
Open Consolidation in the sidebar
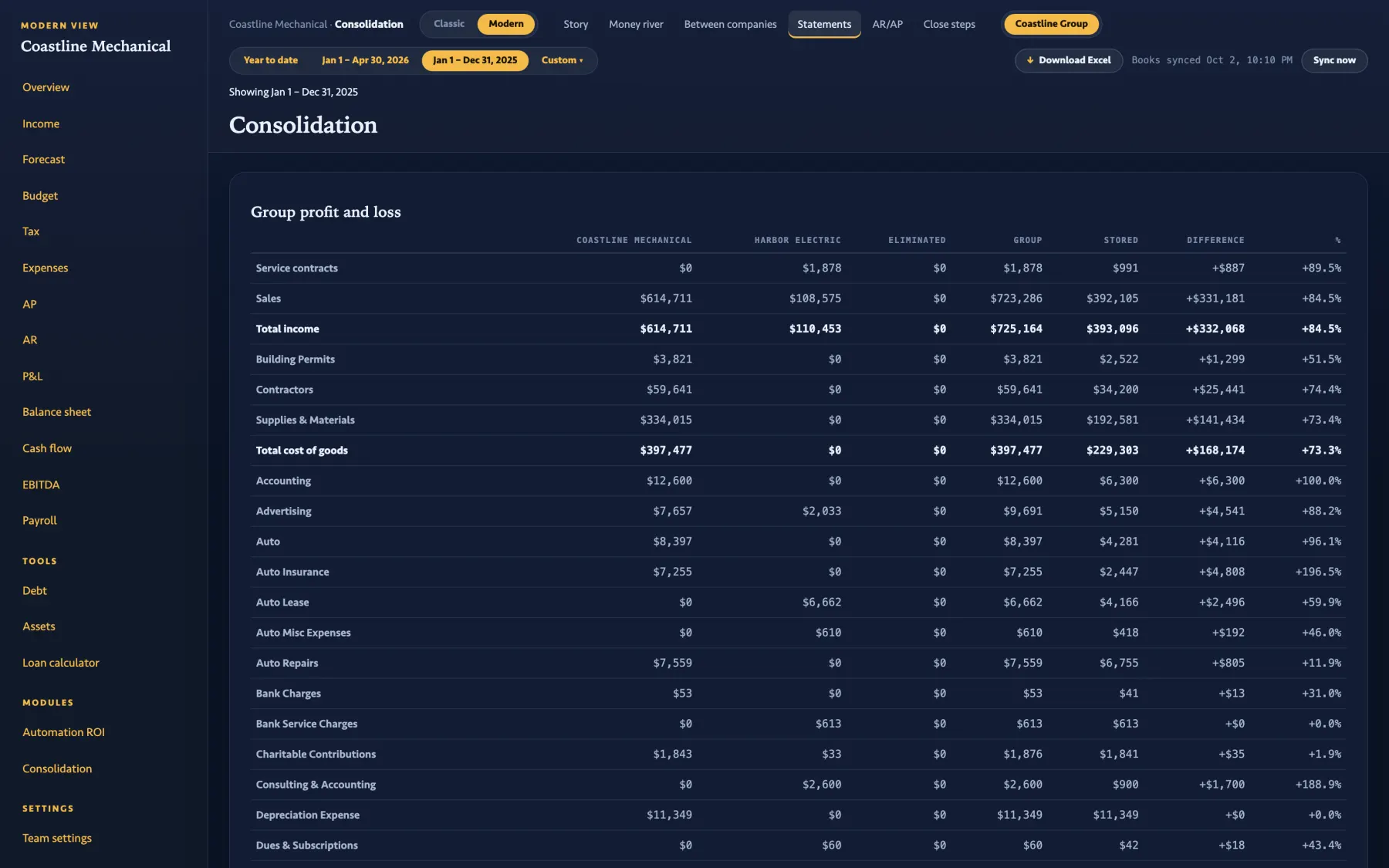pyautogui.click(x=57, y=768)
